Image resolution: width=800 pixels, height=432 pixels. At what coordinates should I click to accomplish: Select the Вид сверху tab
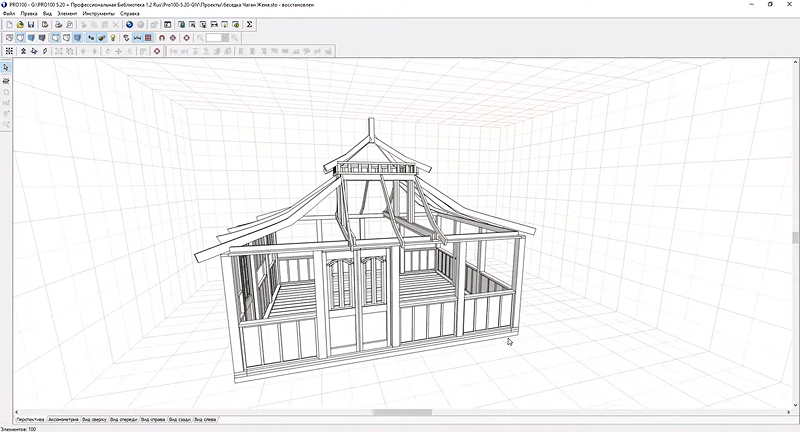[x=94, y=419]
